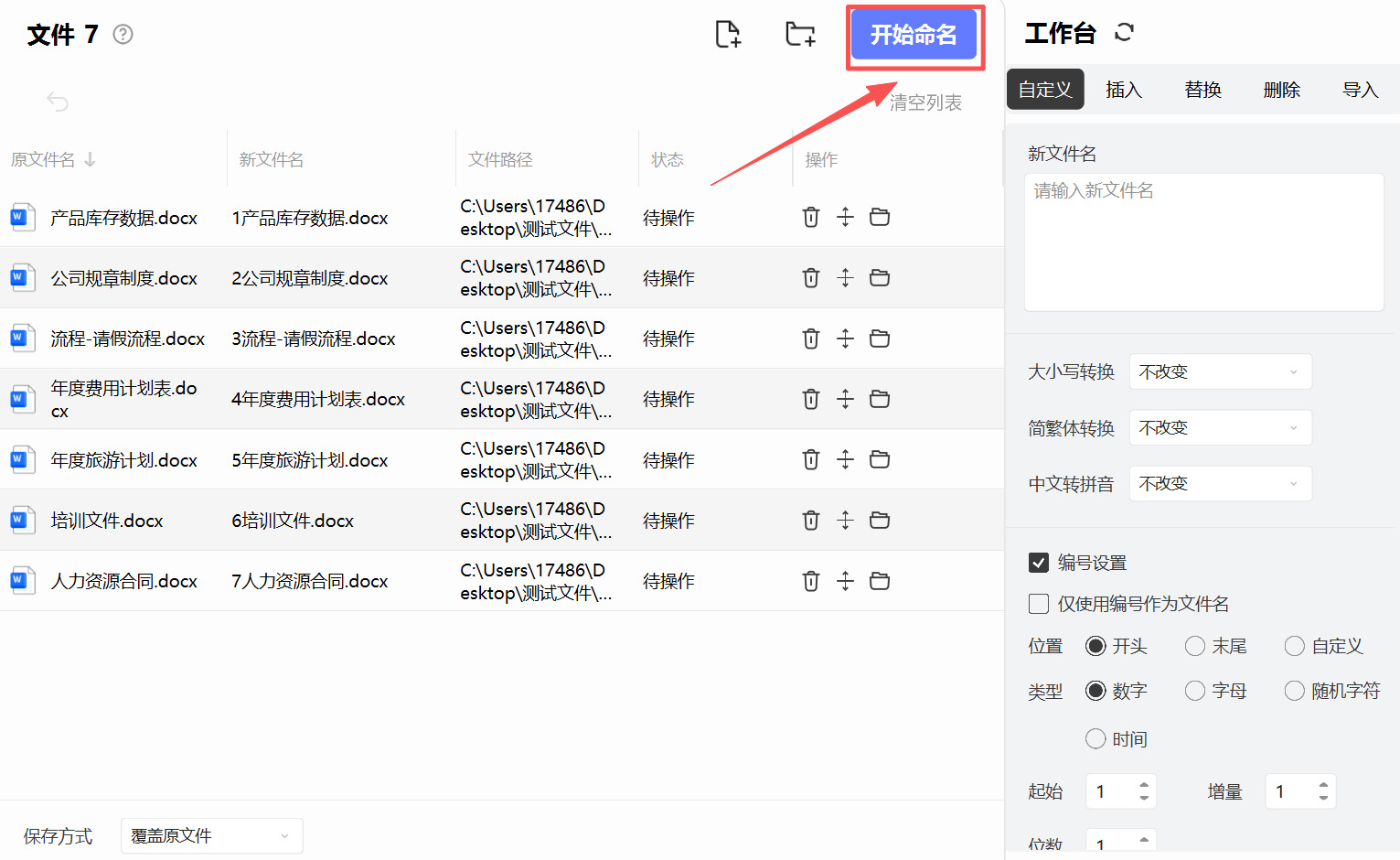1400x860 pixels.
Task: Increase the 增量 value with up arrow
Action: (1323, 785)
